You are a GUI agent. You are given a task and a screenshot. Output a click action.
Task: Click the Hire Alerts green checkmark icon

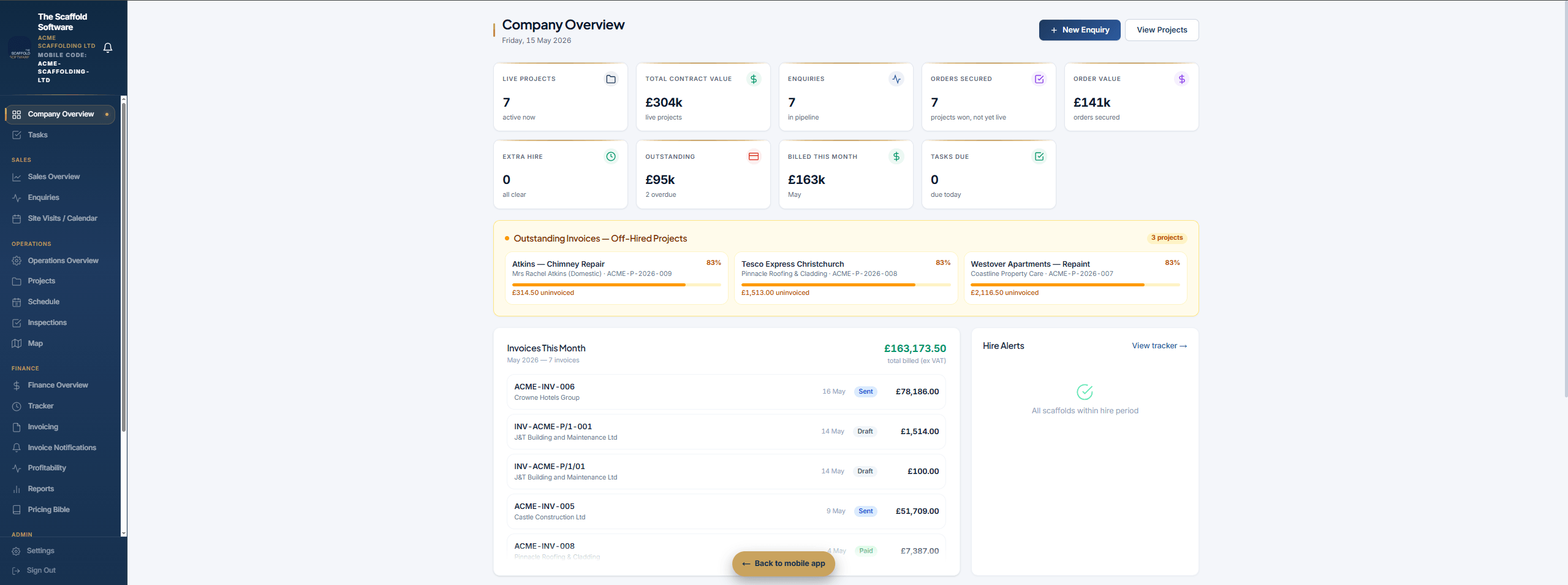(1085, 392)
